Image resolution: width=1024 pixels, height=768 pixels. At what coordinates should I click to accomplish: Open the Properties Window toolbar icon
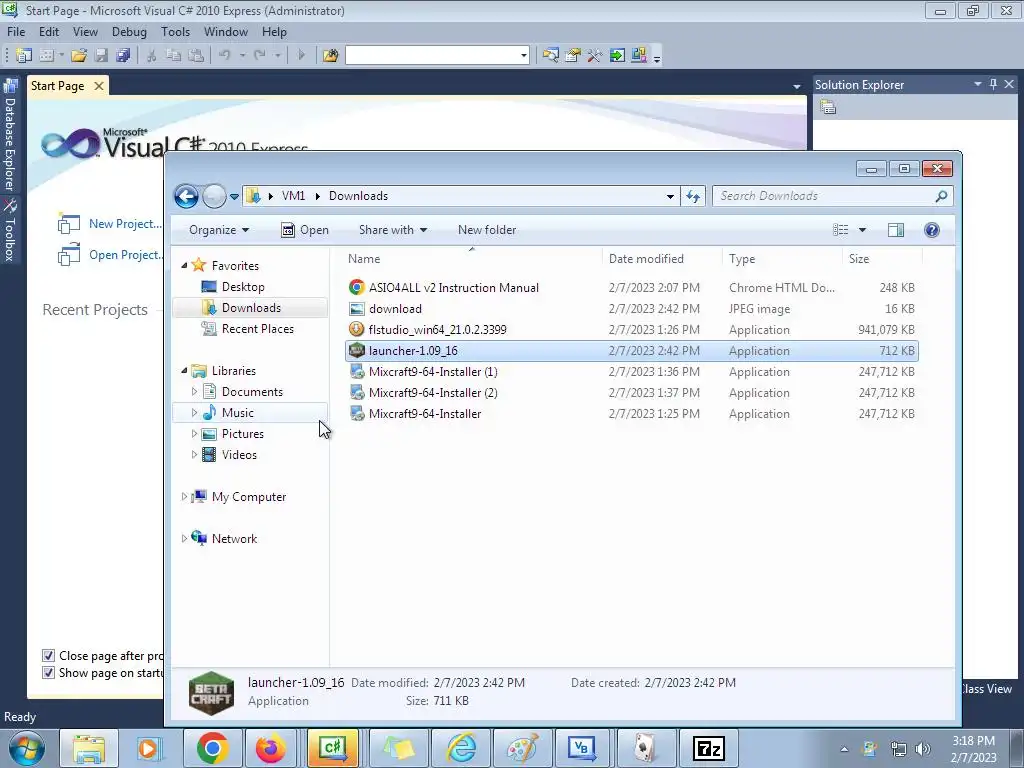point(573,56)
